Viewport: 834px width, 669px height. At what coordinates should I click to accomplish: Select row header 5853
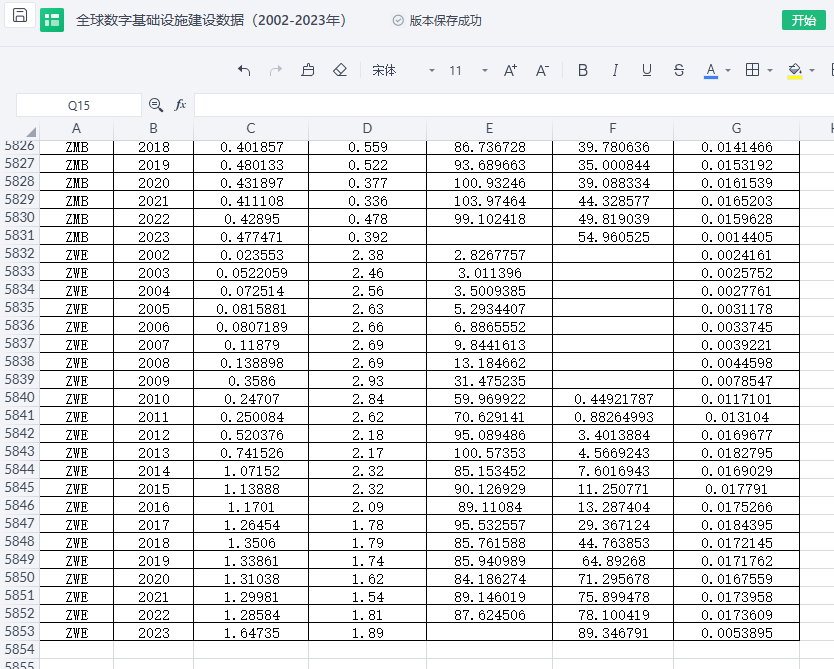(20, 631)
